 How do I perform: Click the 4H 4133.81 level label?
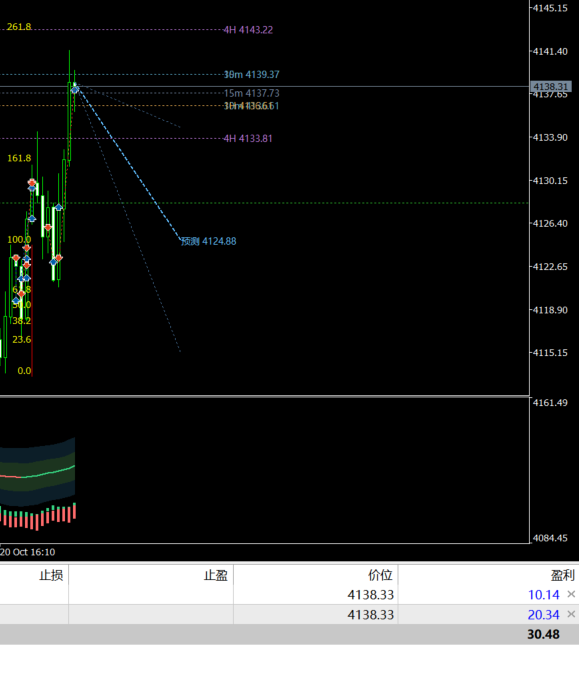(x=248, y=138)
